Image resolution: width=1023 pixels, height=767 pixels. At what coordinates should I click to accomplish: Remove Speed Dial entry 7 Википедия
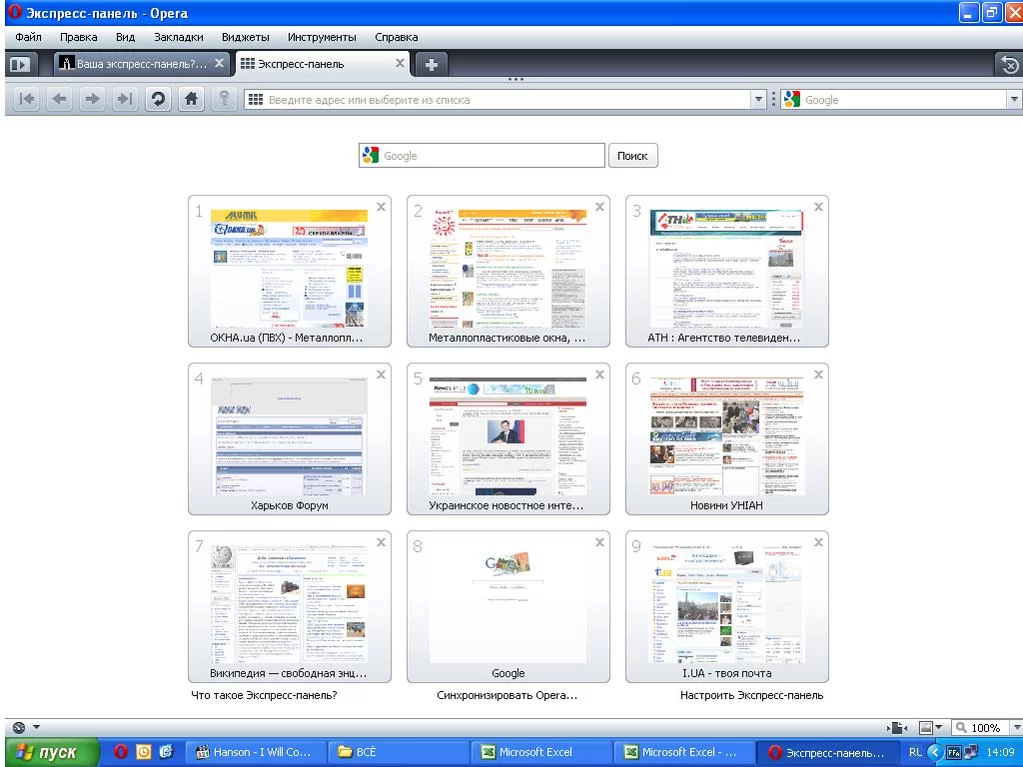coord(381,542)
